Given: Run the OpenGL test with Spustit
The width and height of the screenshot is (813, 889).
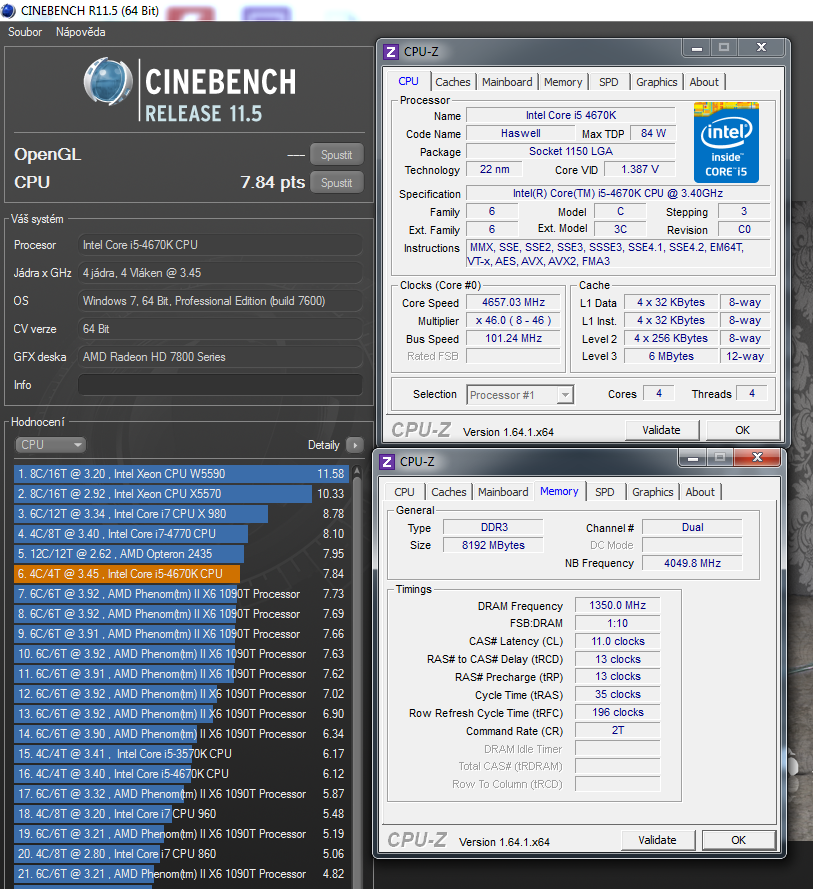Looking at the screenshot, I should coord(337,155).
